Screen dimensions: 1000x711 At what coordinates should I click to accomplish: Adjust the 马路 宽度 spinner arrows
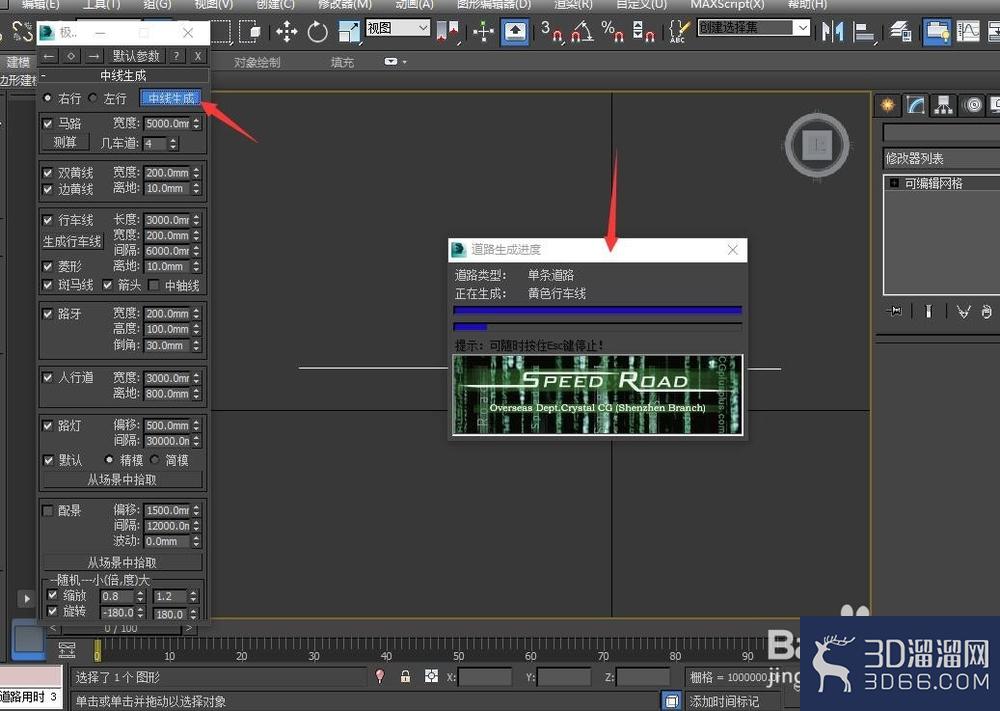pyautogui.click(x=196, y=124)
